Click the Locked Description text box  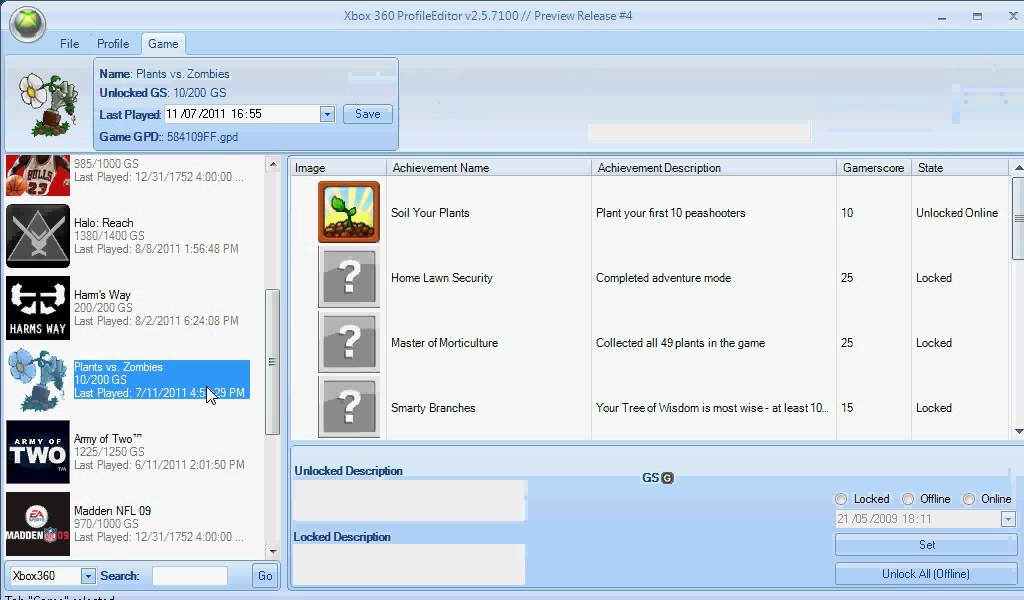click(x=409, y=564)
